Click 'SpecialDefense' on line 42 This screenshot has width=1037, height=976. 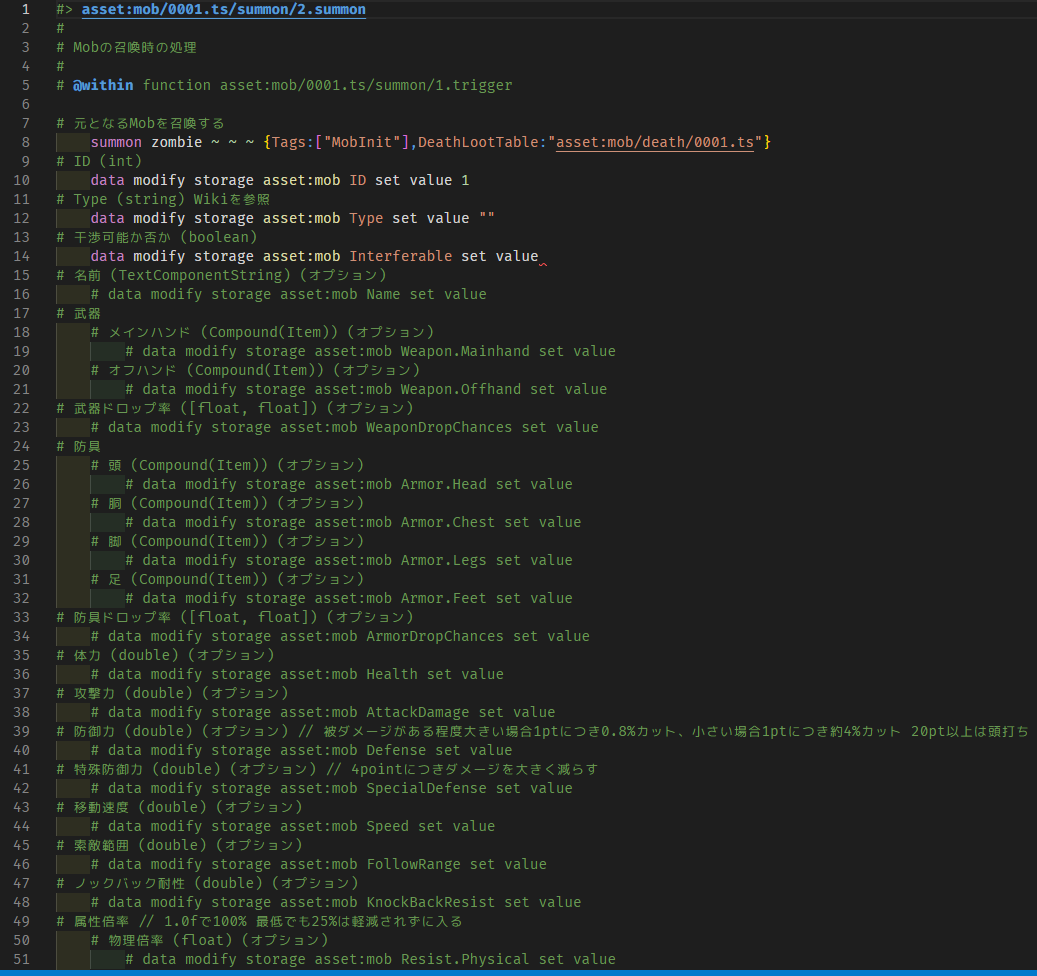[426, 788]
